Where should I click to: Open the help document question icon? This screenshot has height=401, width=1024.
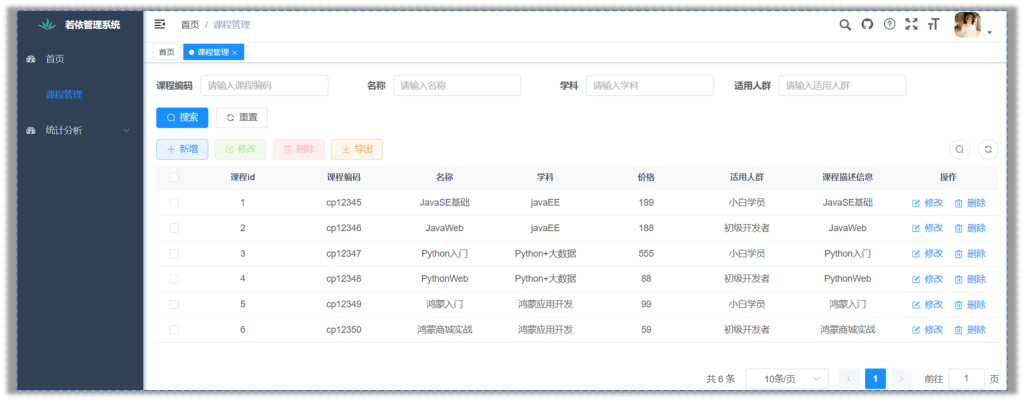pos(889,24)
